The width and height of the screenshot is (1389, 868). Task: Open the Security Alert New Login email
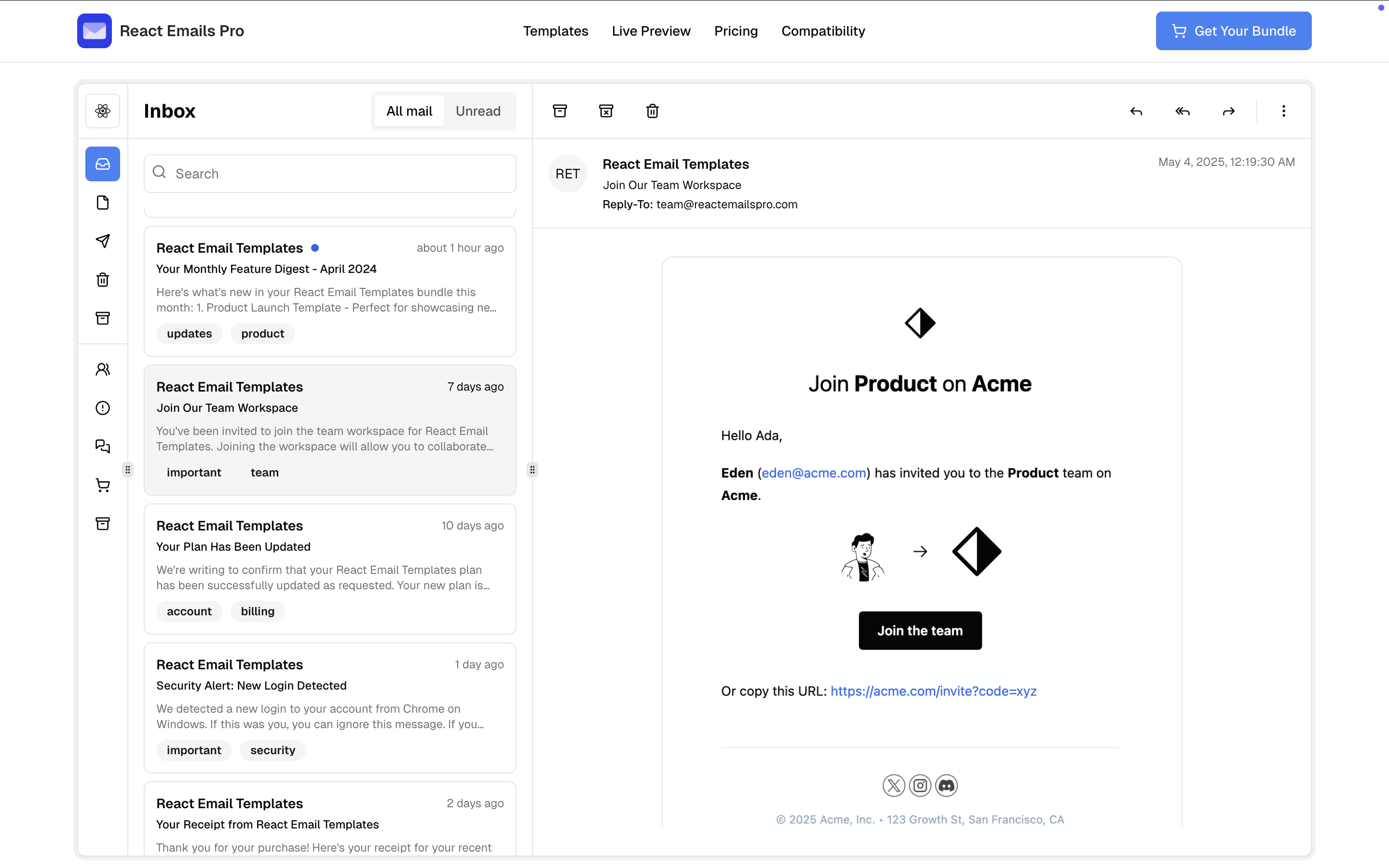330,708
